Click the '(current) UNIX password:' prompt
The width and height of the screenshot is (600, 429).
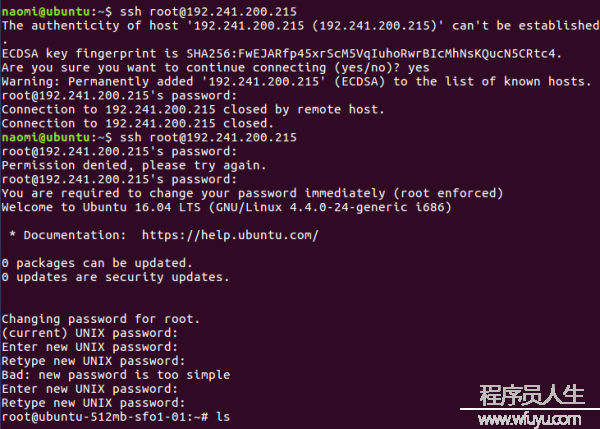(90, 333)
